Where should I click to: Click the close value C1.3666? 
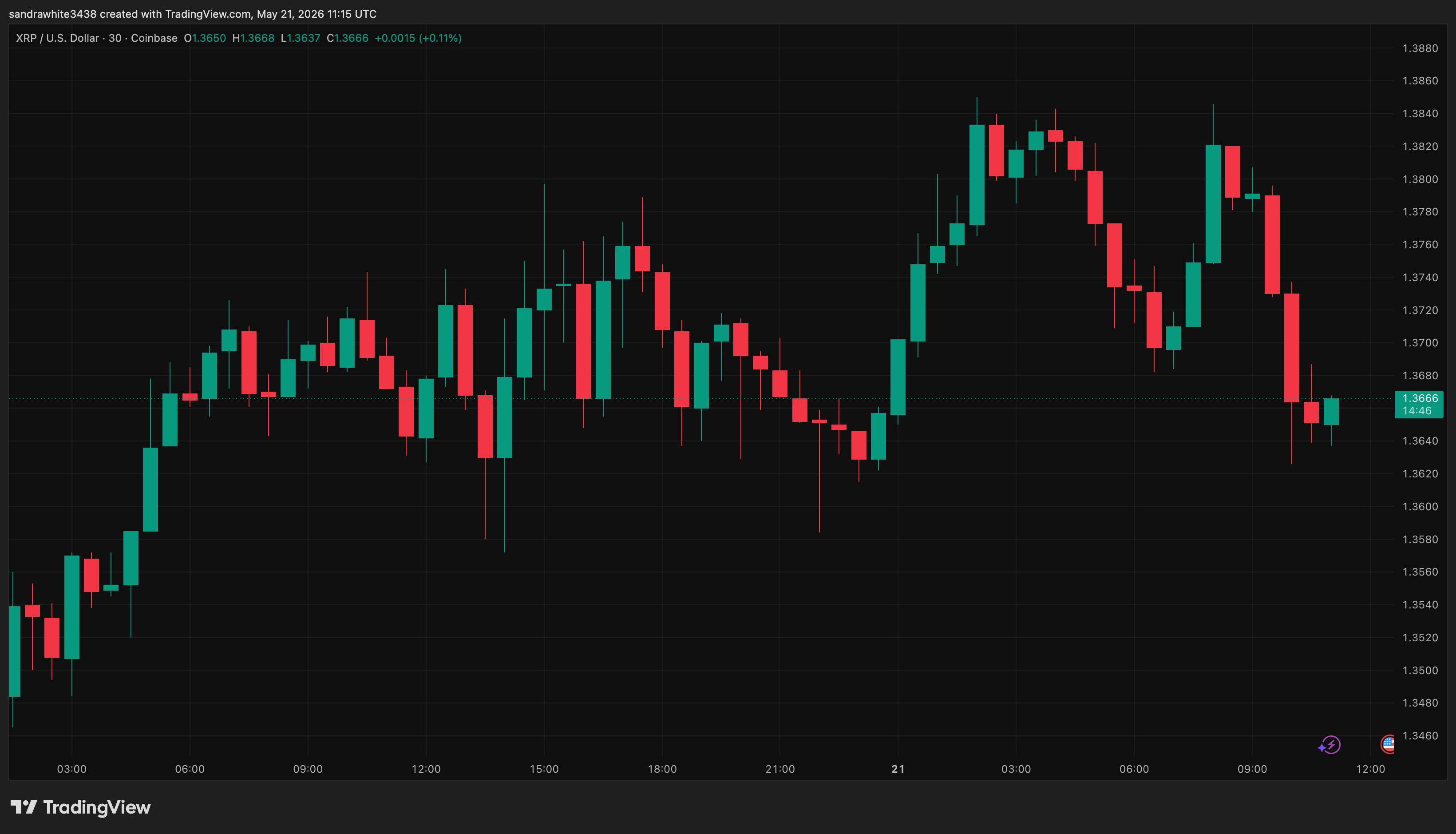[x=348, y=38]
